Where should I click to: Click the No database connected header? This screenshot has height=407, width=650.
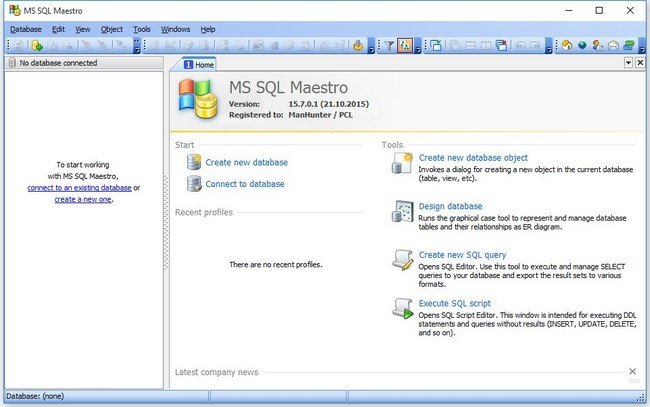[x=84, y=63]
